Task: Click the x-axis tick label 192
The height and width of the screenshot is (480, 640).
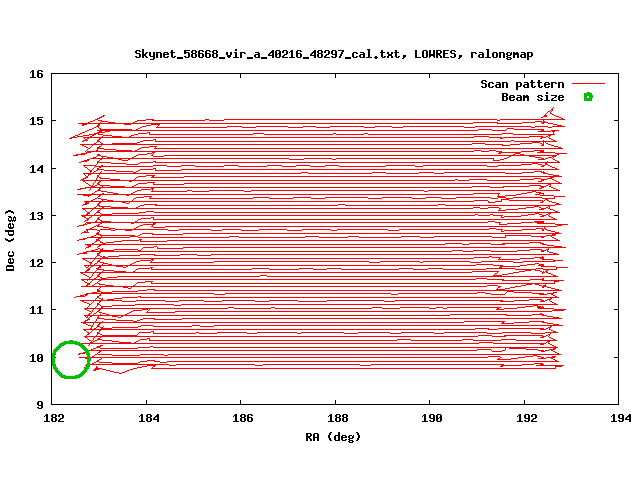Action: coord(527,418)
